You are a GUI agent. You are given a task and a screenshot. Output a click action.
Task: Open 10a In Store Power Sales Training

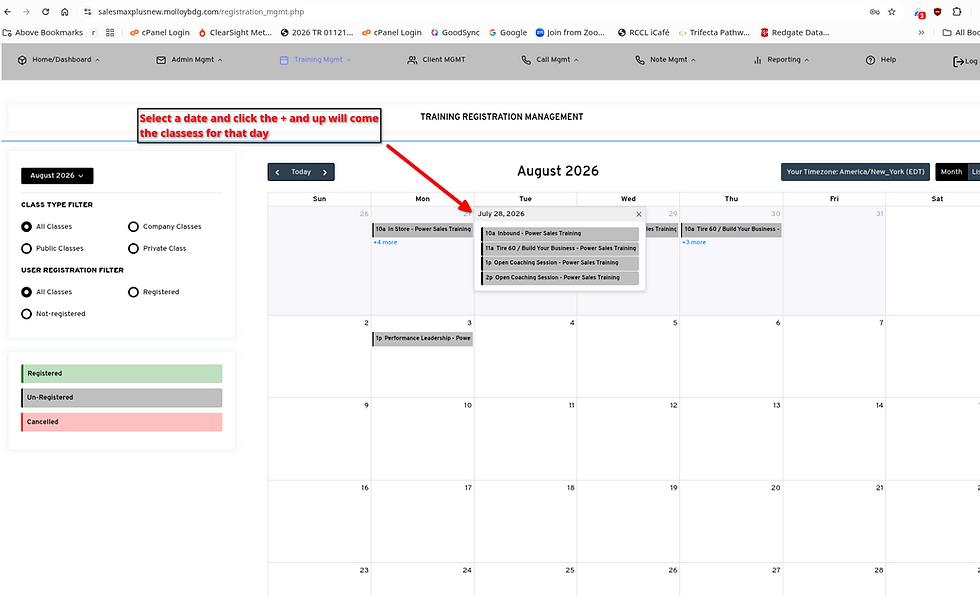[422, 229]
